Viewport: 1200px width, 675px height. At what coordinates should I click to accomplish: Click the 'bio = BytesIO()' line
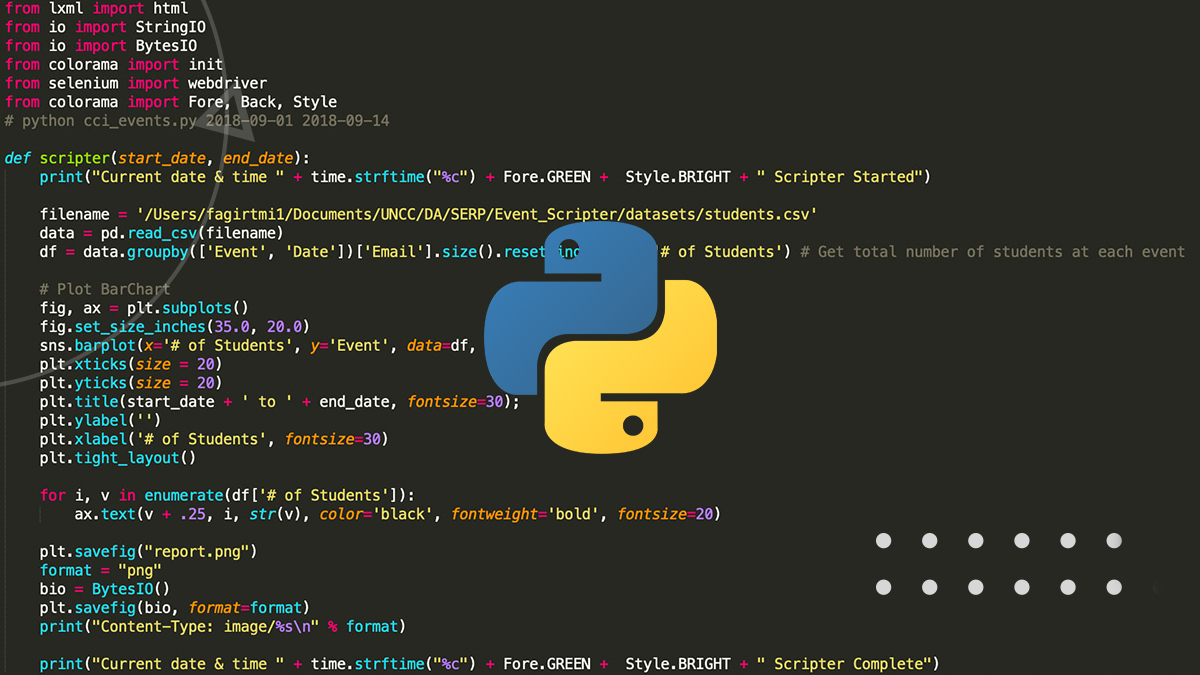tap(105, 589)
